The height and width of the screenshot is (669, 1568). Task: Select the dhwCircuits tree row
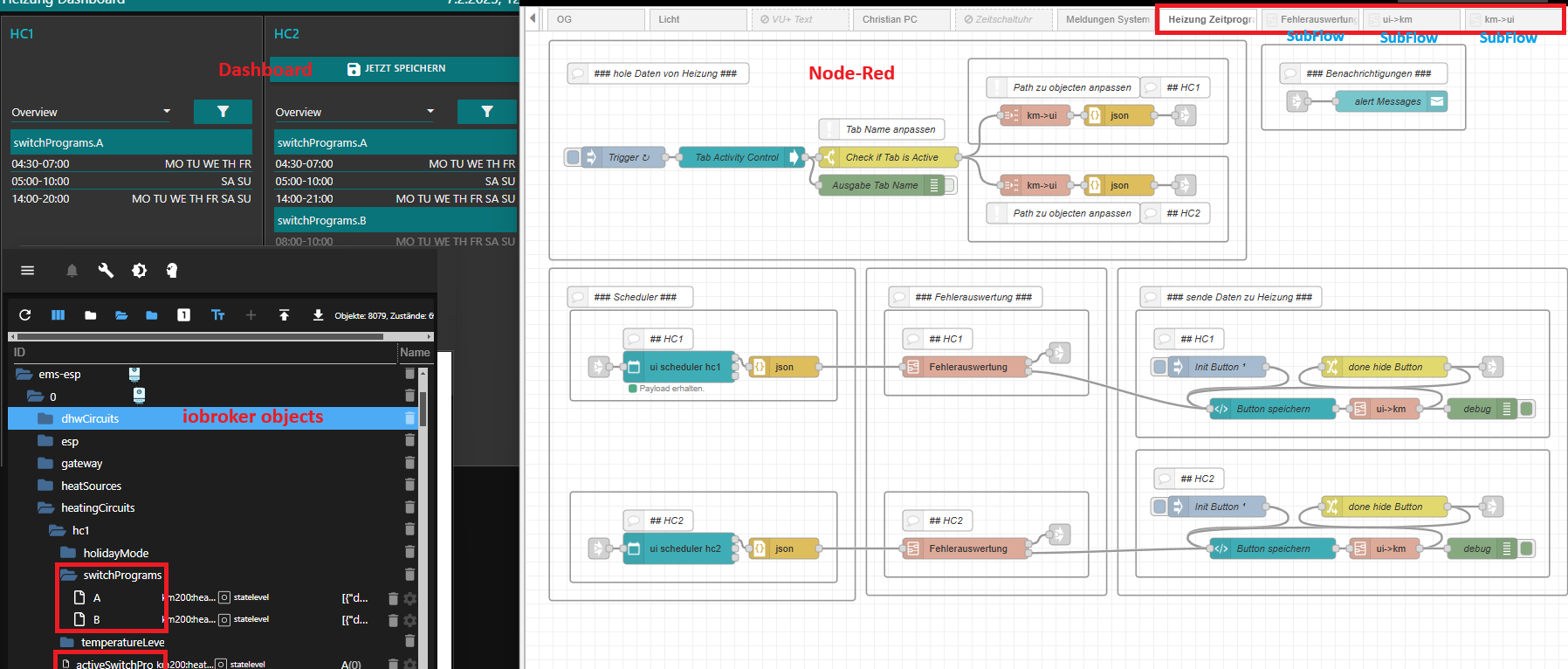[213, 418]
